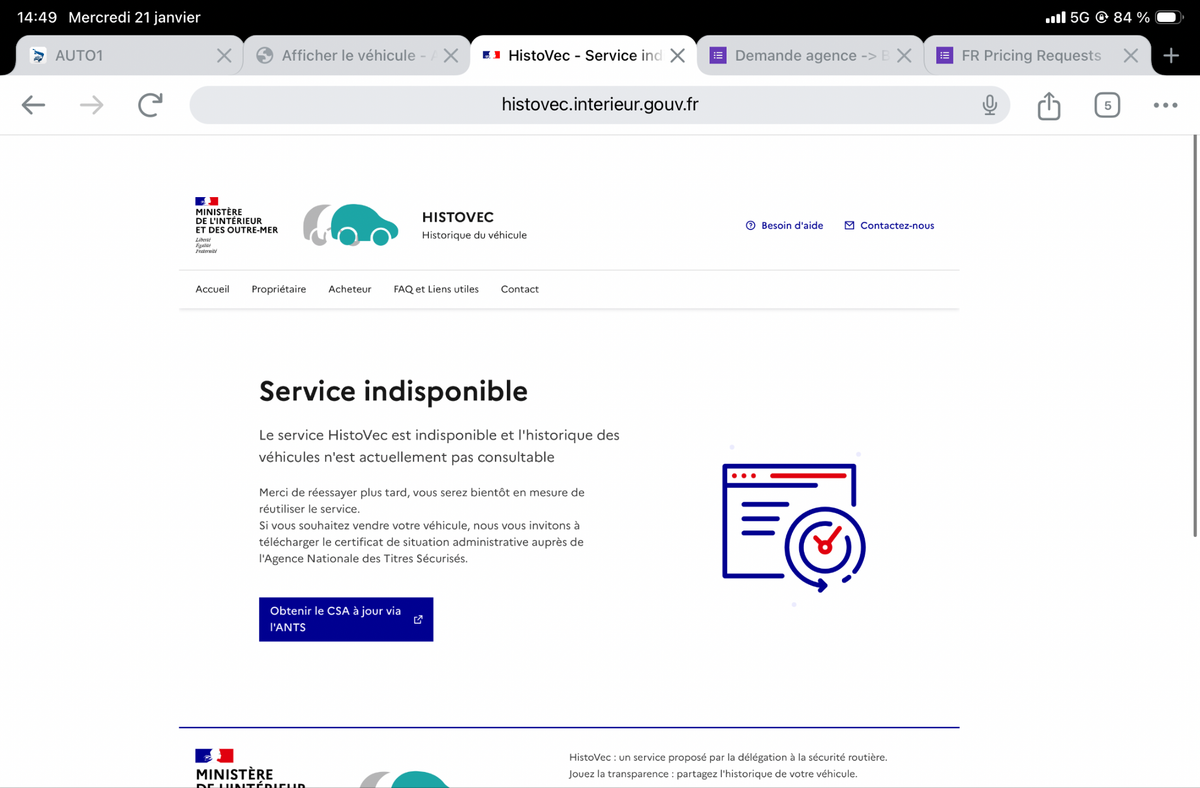Click the Contactez-nous link

tap(889, 226)
